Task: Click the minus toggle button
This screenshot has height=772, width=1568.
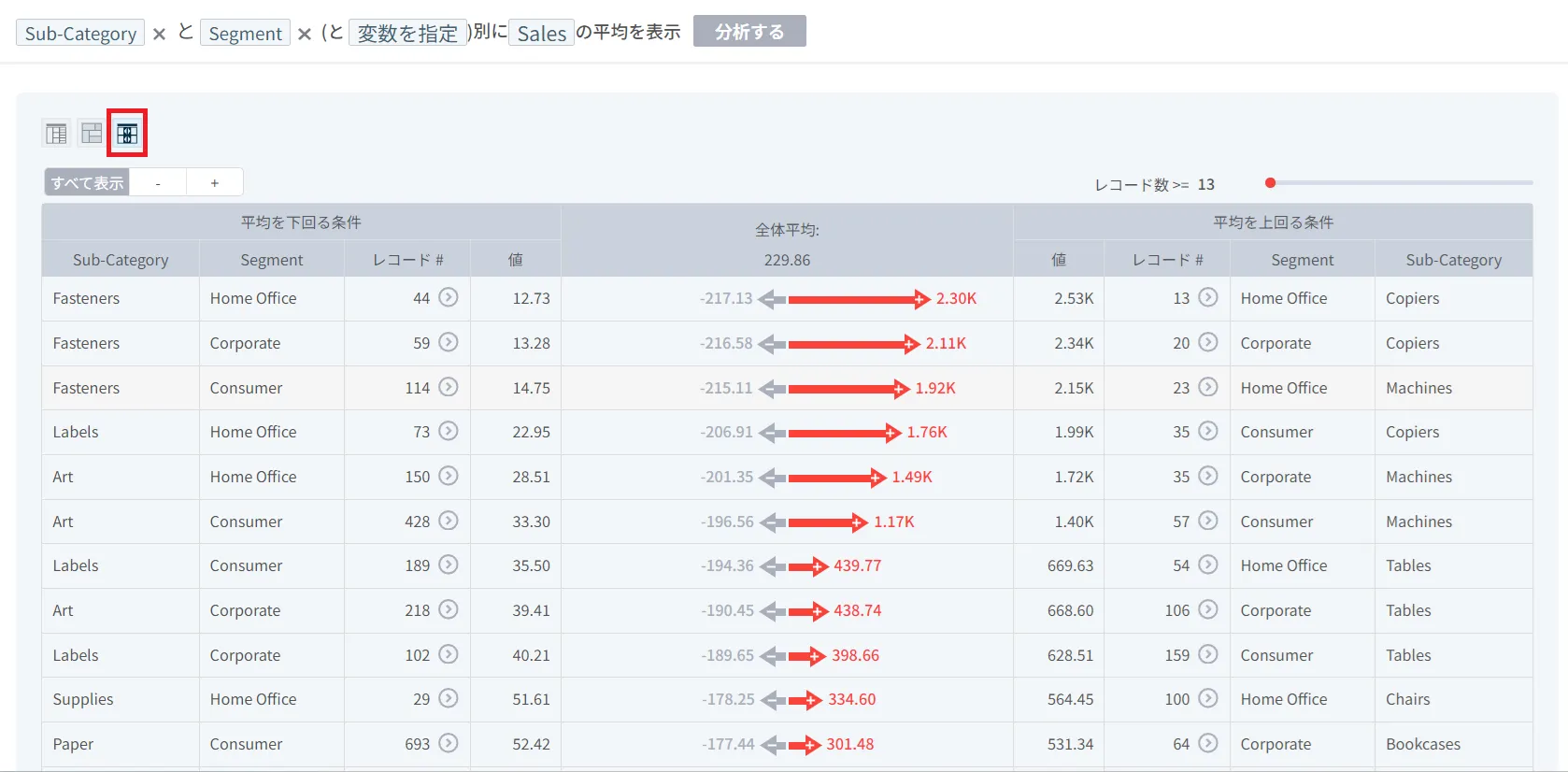Action: coord(158,182)
